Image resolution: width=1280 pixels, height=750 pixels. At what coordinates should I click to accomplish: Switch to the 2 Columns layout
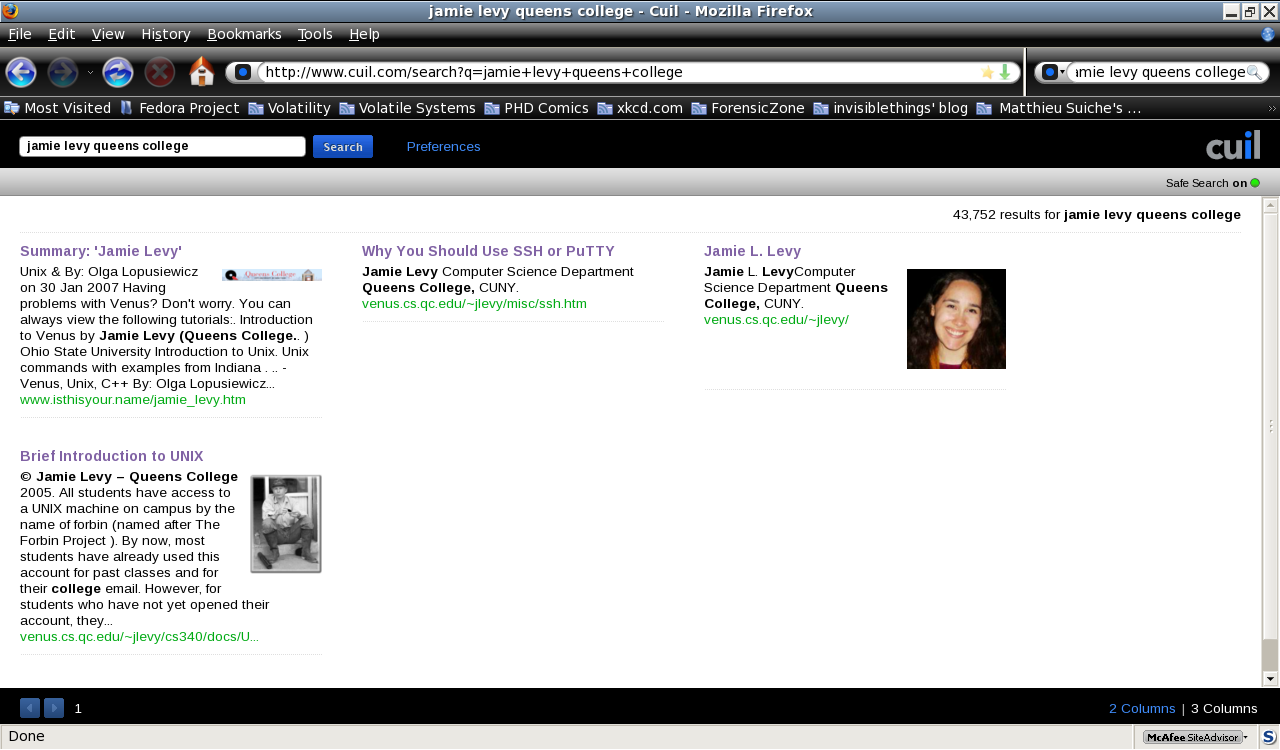pyautogui.click(x=1142, y=709)
